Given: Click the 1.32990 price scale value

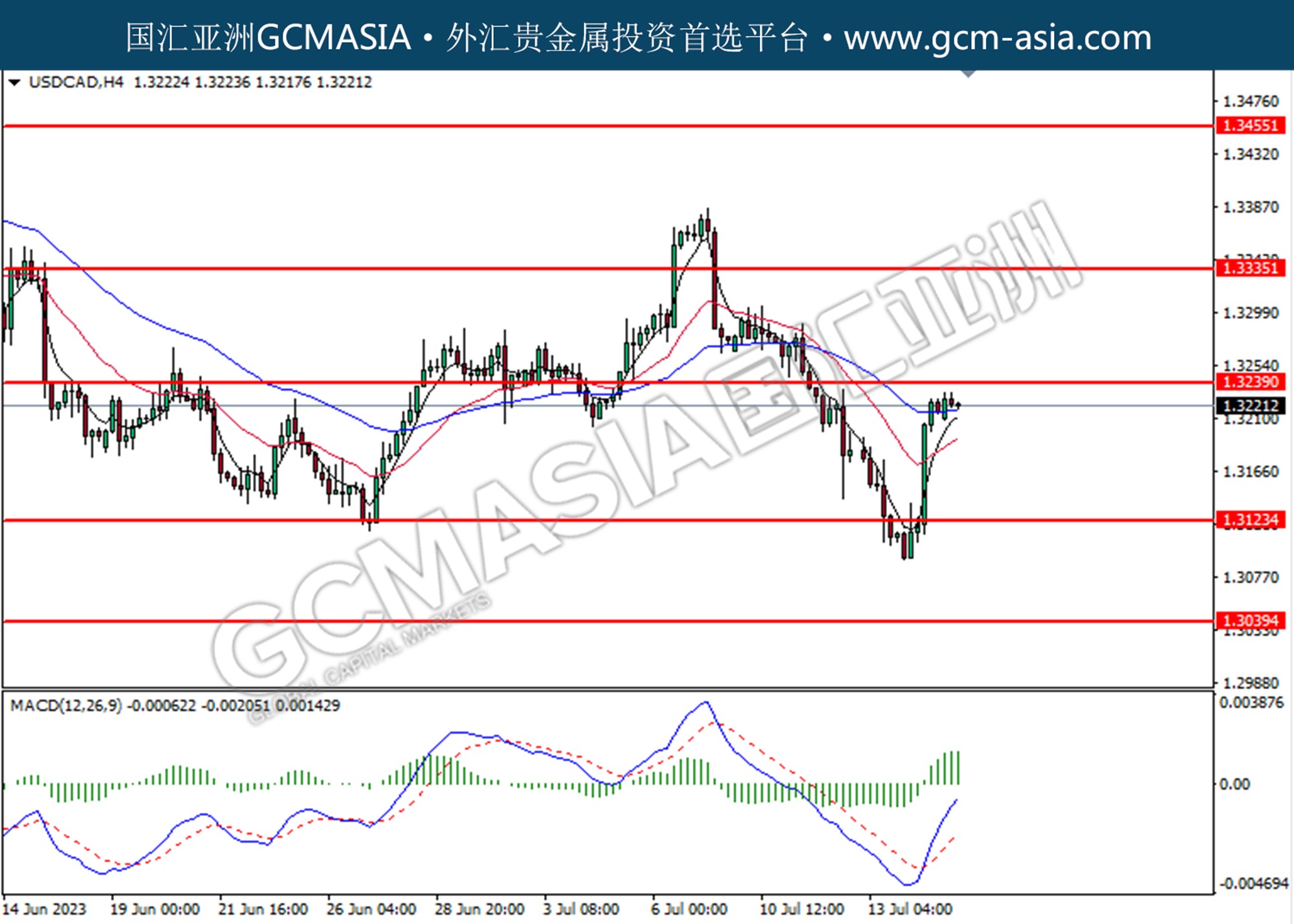Looking at the screenshot, I should pyautogui.click(x=1250, y=313).
